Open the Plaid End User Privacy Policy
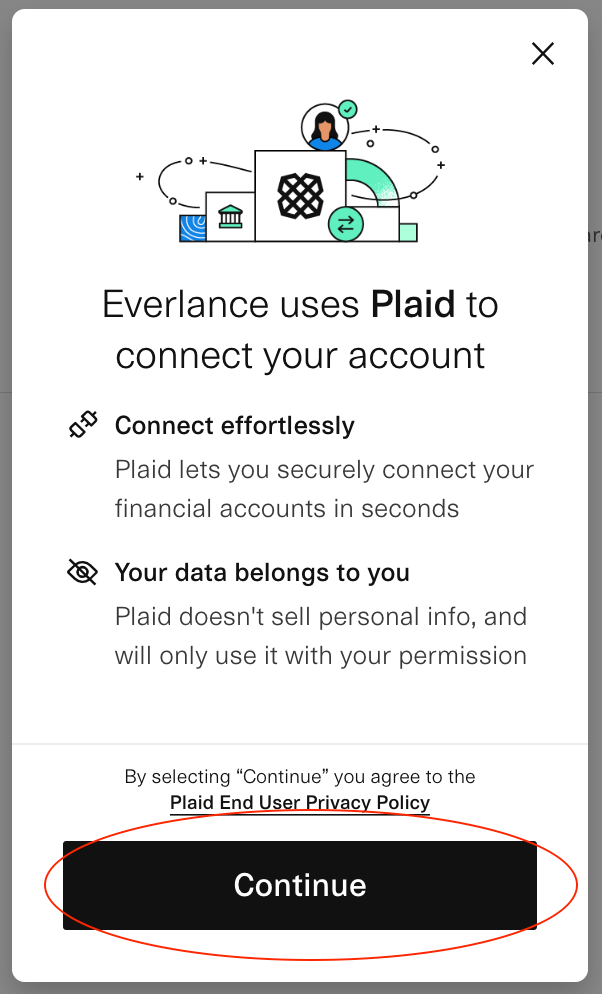Viewport: 602px width, 994px height. coord(300,802)
